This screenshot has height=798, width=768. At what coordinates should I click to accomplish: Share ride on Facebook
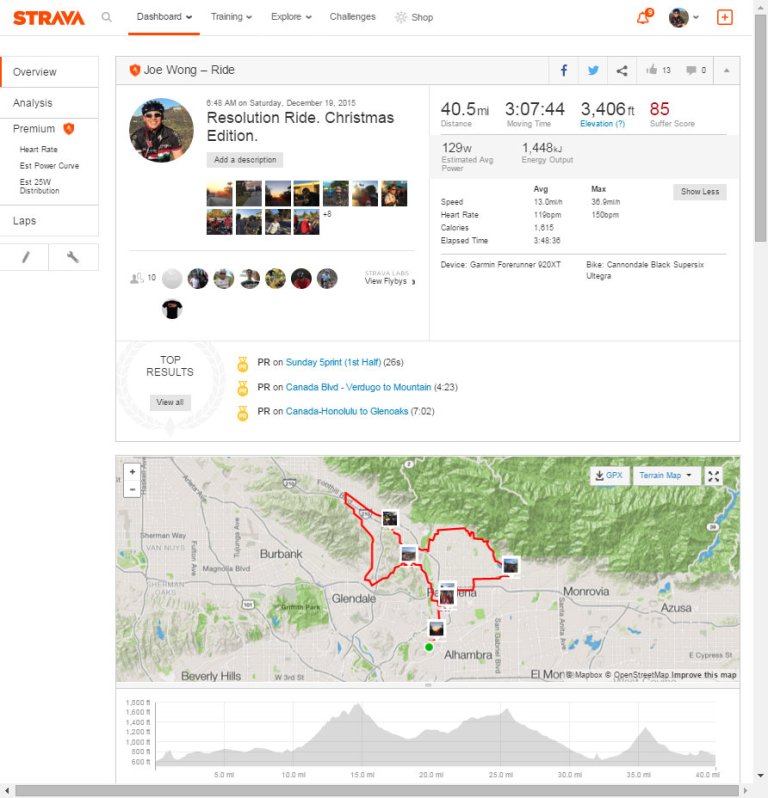(564, 71)
